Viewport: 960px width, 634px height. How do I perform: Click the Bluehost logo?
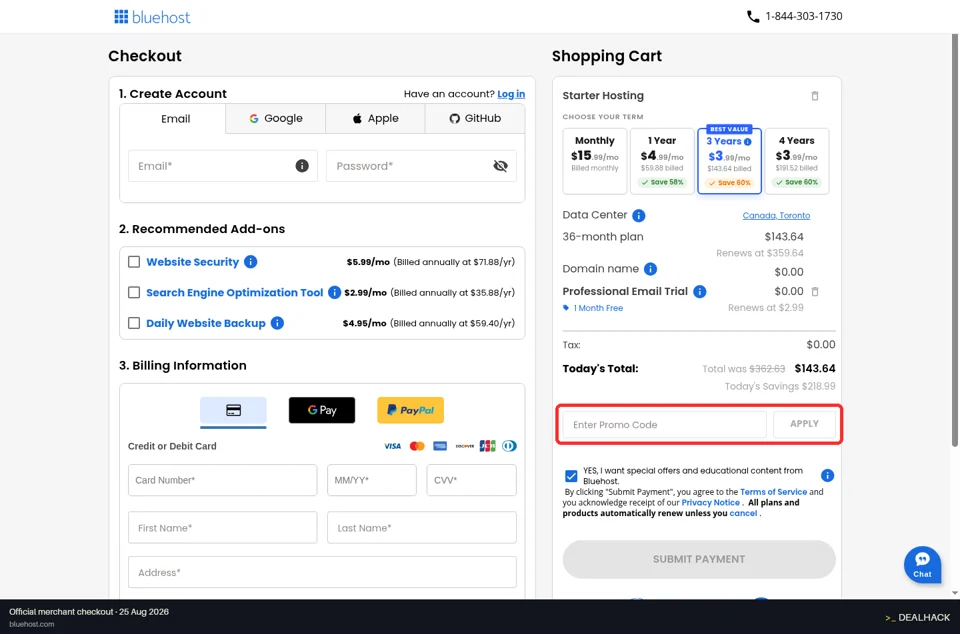(152, 17)
